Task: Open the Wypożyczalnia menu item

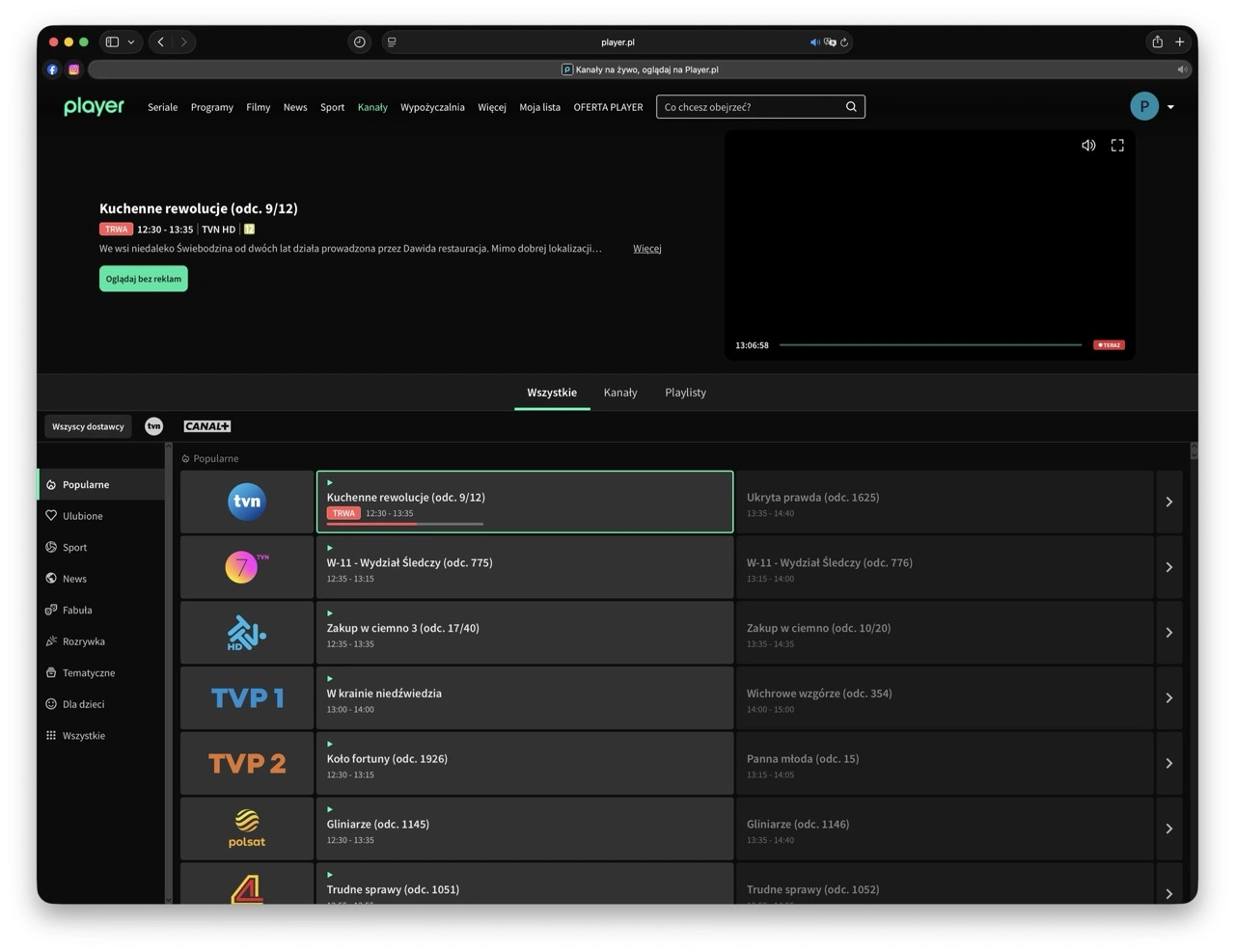Action: click(432, 107)
